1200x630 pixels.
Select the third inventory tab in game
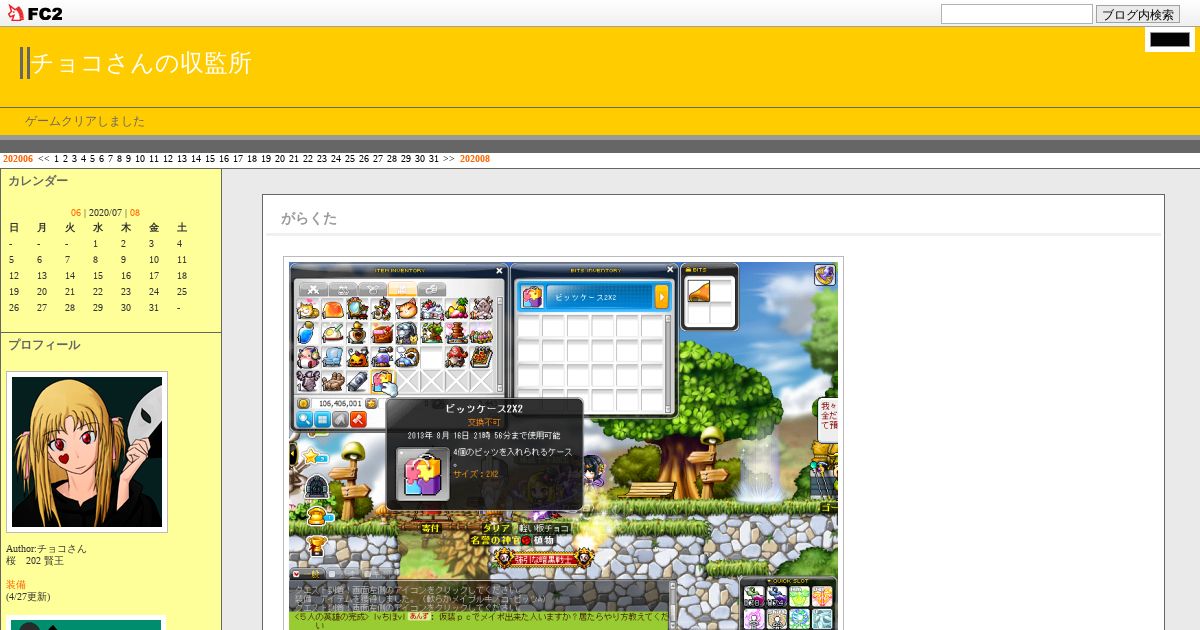click(x=373, y=289)
